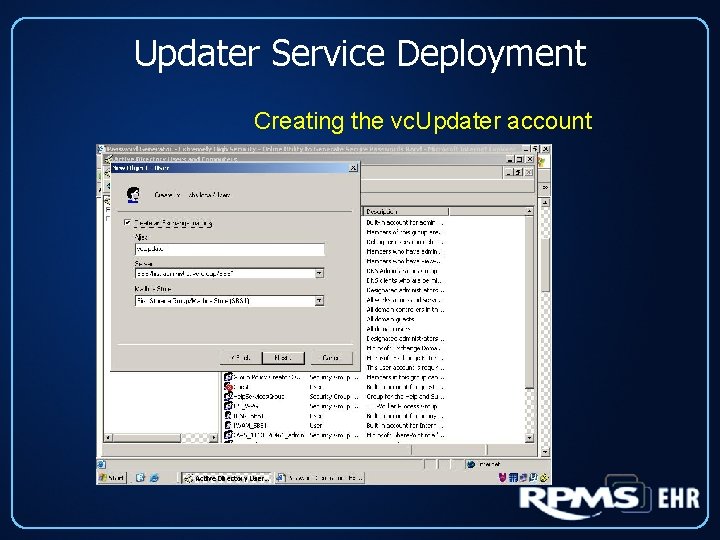Click the Show Desktop quick launch icon
The height and width of the screenshot is (540, 720).
point(140,478)
